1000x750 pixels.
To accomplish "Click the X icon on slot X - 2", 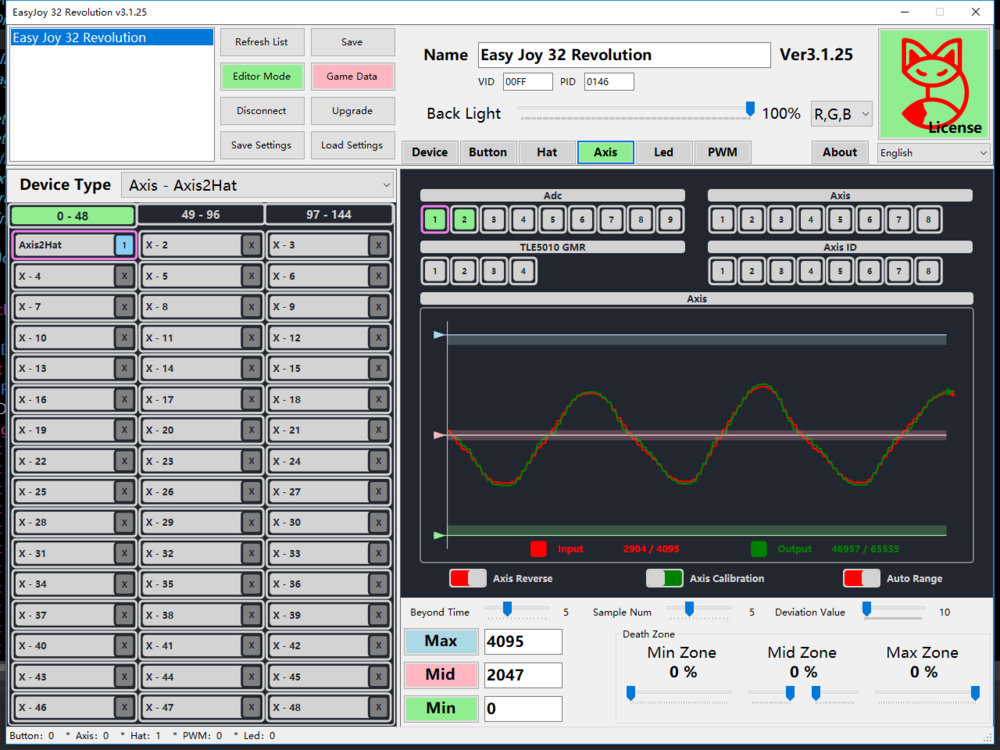I will point(250,245).
